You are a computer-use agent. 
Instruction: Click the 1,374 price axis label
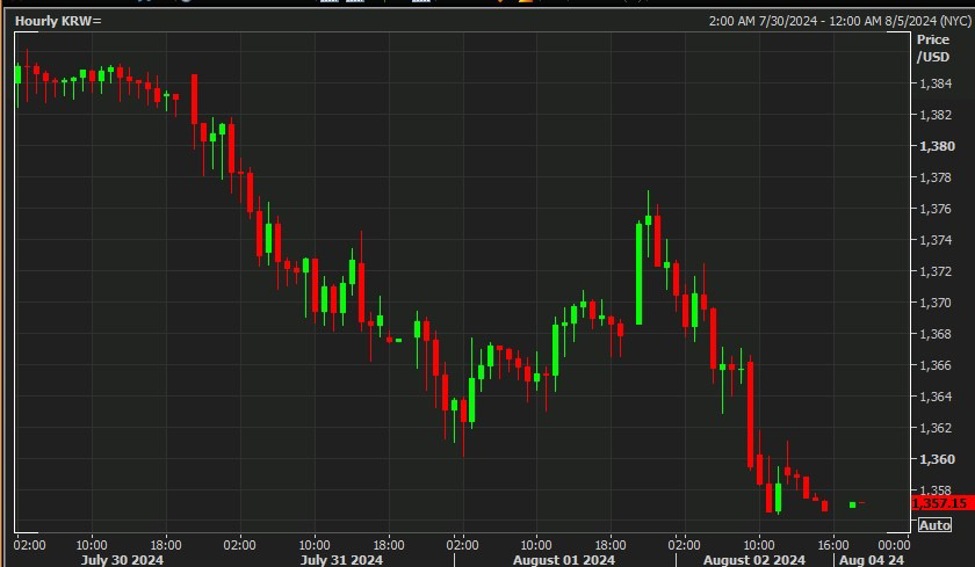click(x=936, y=240)
